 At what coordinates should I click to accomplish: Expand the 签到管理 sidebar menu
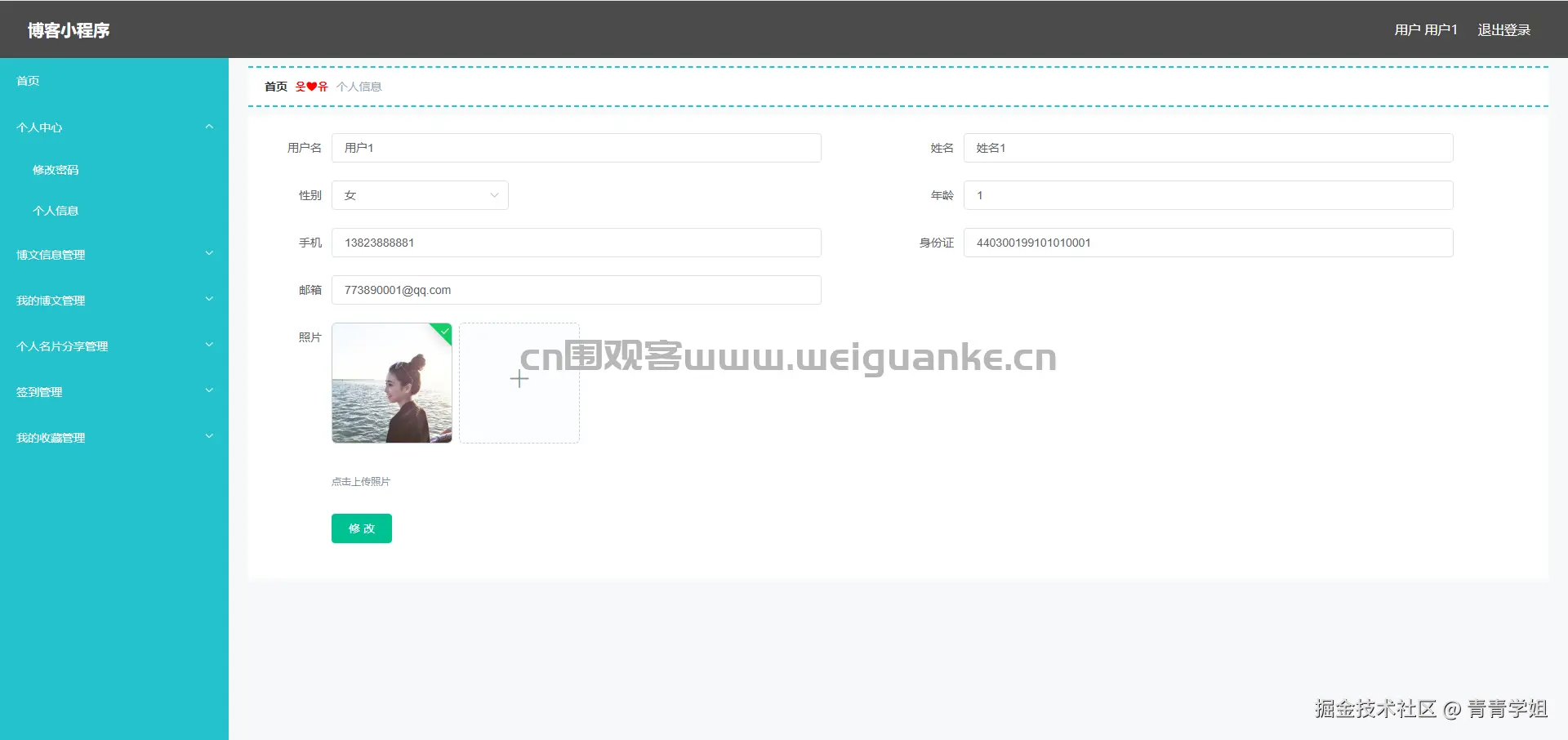click(114, 392)
